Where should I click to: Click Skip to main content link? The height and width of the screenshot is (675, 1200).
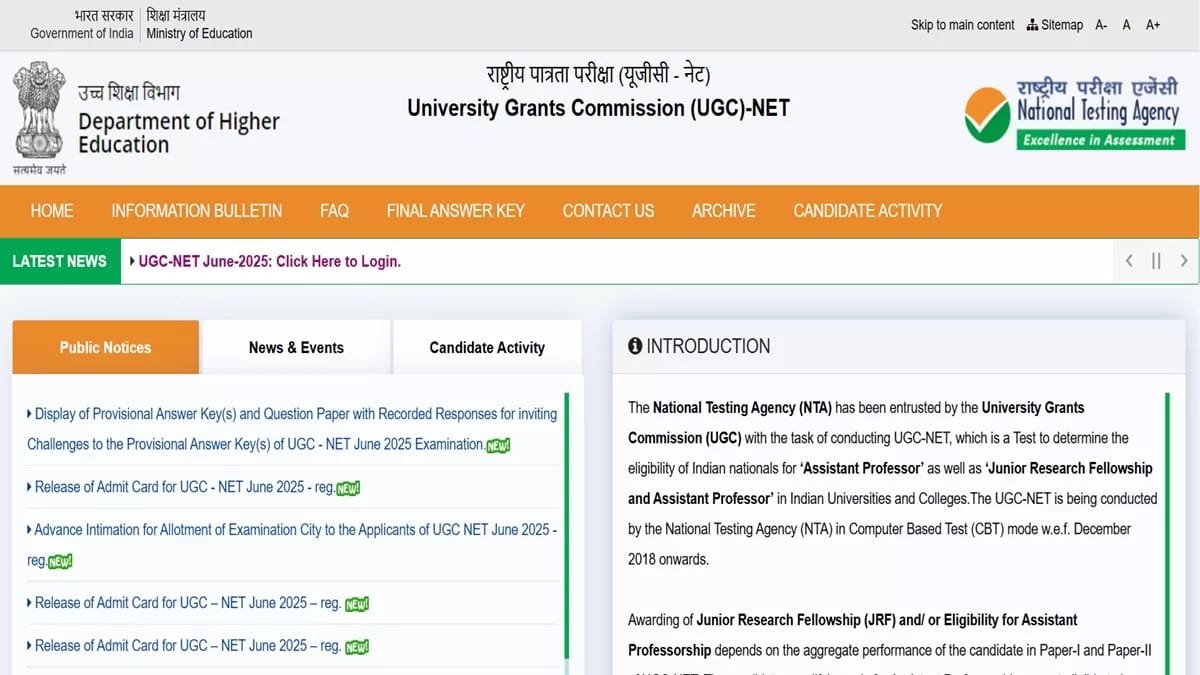click(x=962, y=25)
